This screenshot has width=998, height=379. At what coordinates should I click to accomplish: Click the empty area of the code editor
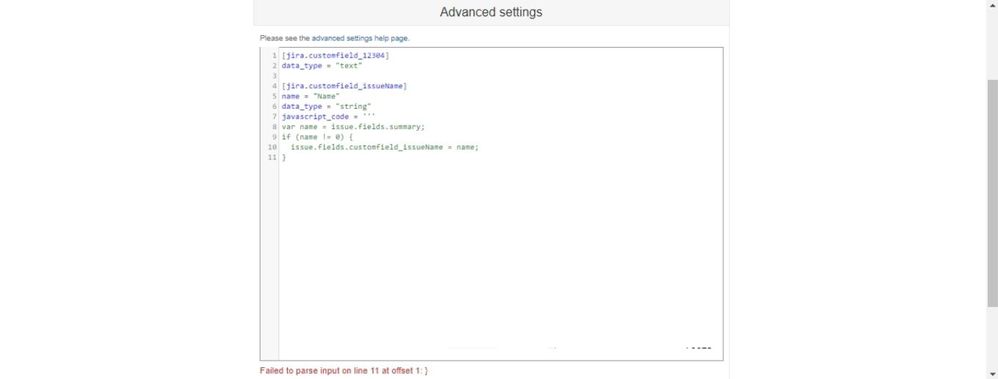[500, 255]
